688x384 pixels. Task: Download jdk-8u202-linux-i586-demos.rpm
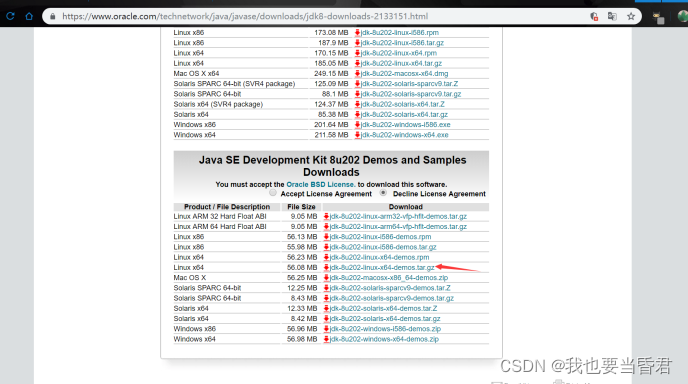click(x=380, y=237)
